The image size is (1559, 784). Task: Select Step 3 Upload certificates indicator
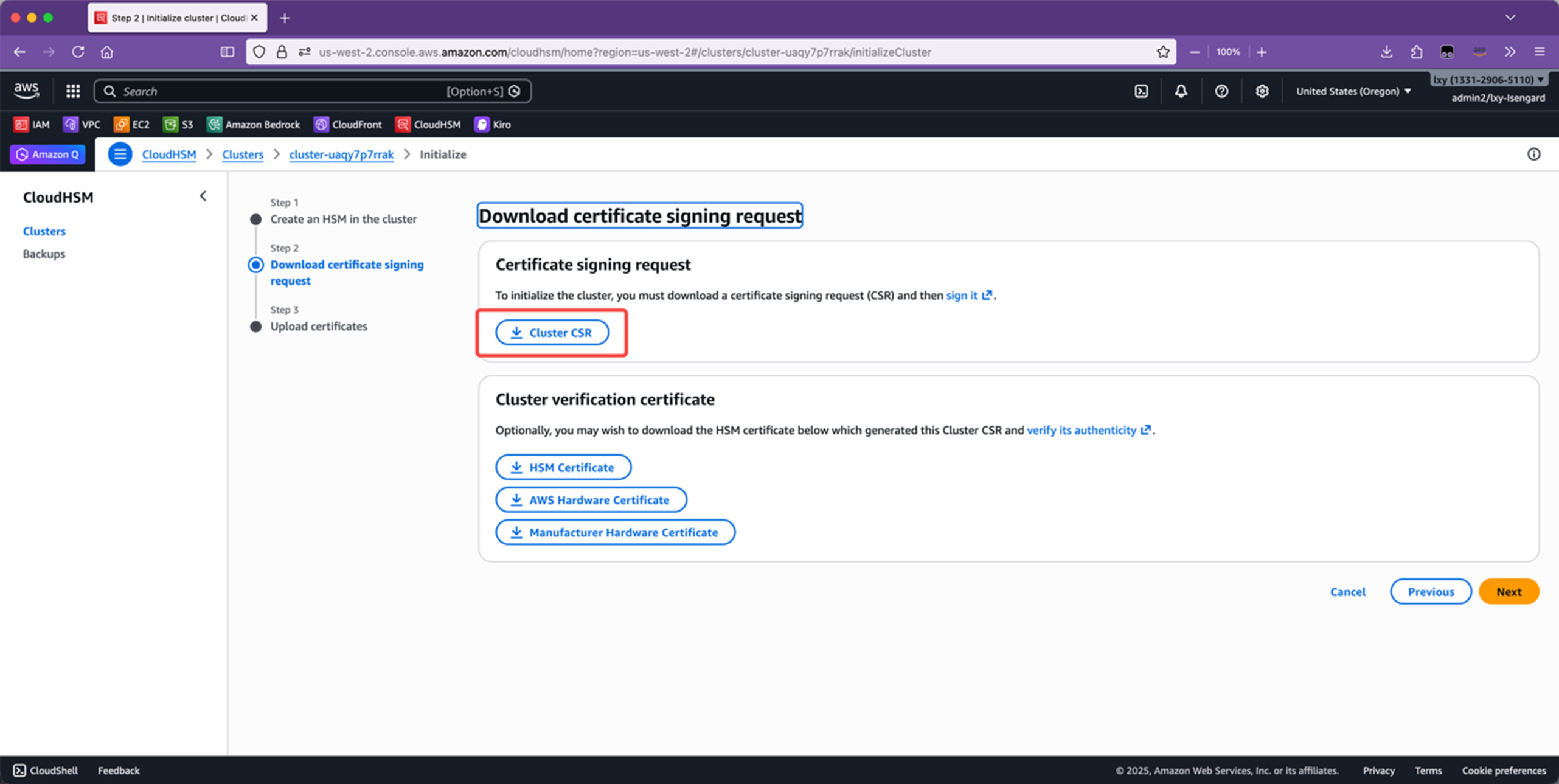[x=256, y=327]
